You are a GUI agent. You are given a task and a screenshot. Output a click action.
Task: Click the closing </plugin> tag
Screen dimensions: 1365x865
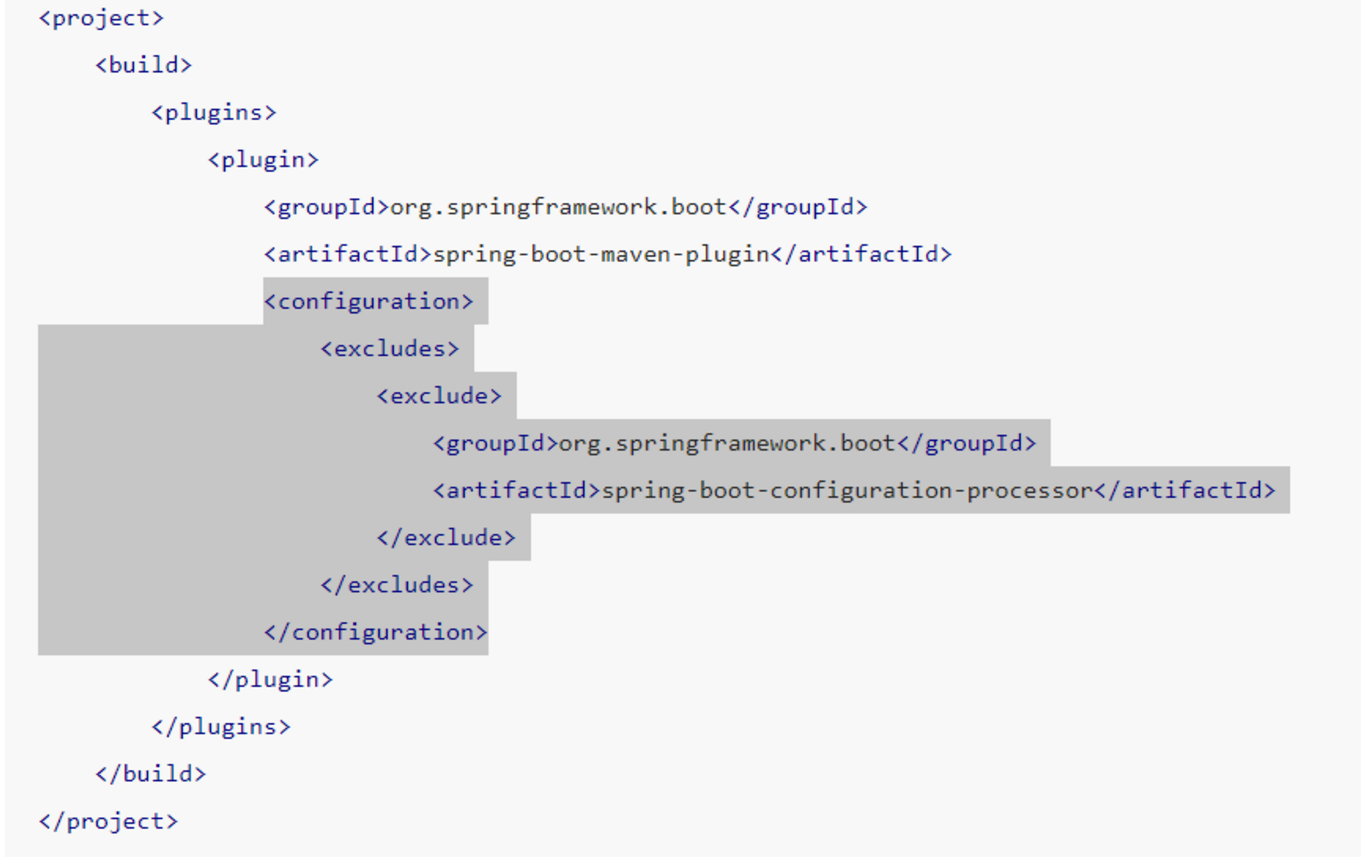point(270,679)
